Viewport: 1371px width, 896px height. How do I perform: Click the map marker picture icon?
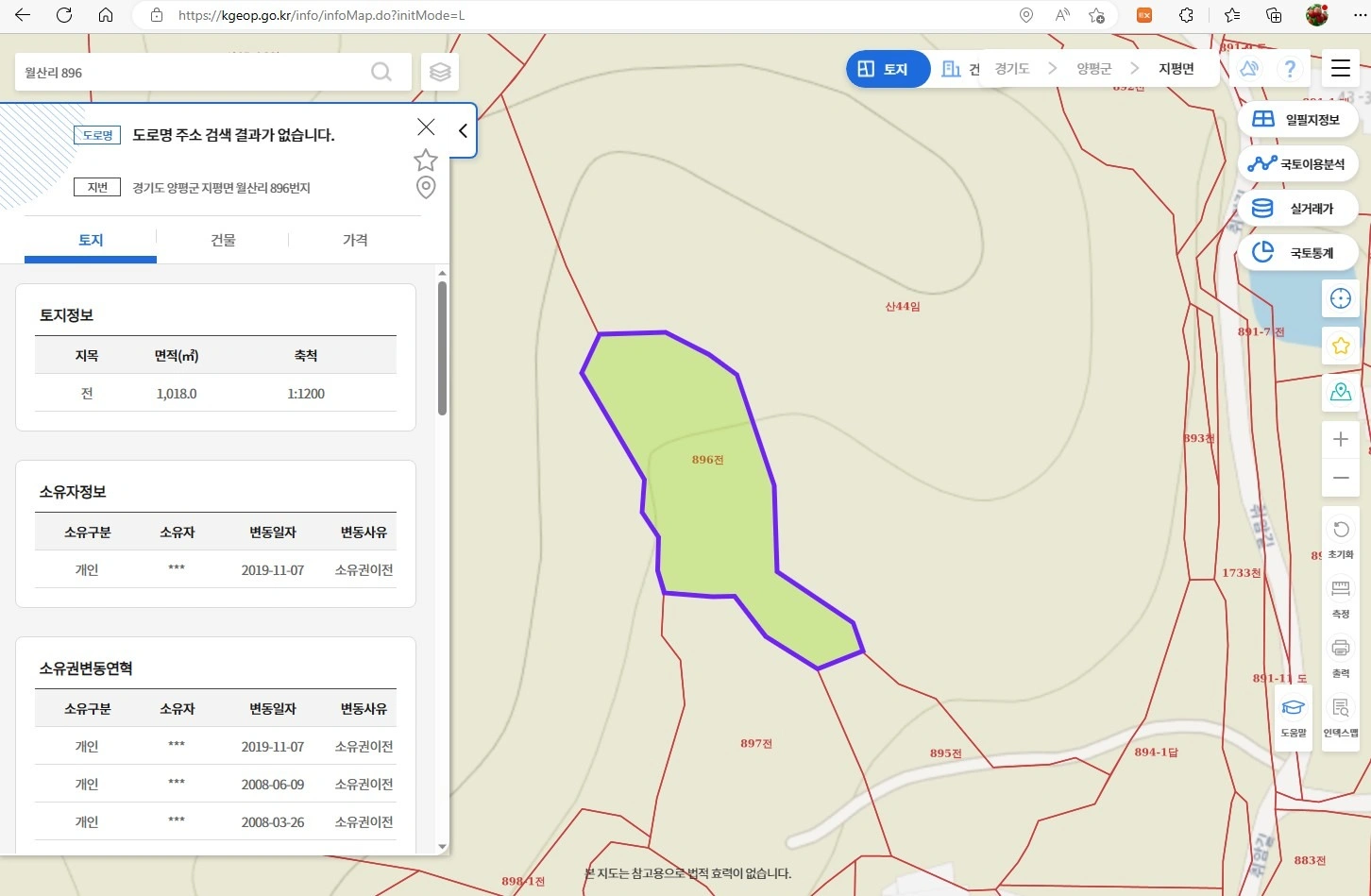pos(1341,392)
